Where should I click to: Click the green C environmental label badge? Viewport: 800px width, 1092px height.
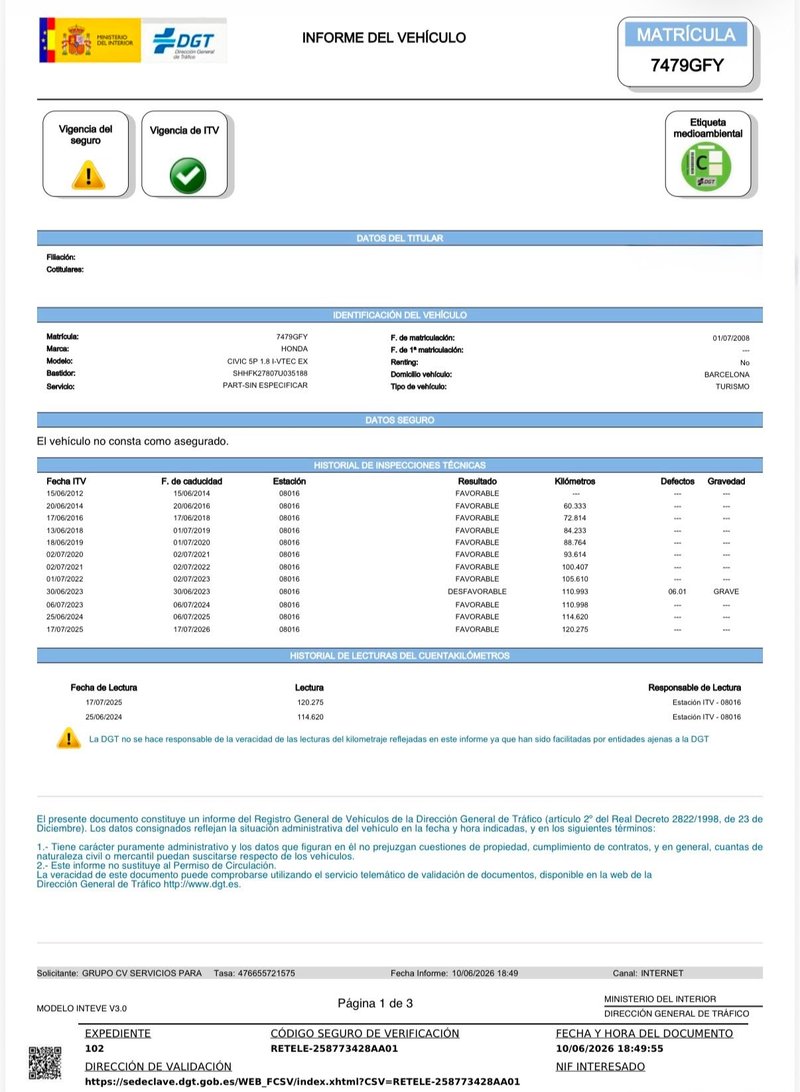pos(706,166)
